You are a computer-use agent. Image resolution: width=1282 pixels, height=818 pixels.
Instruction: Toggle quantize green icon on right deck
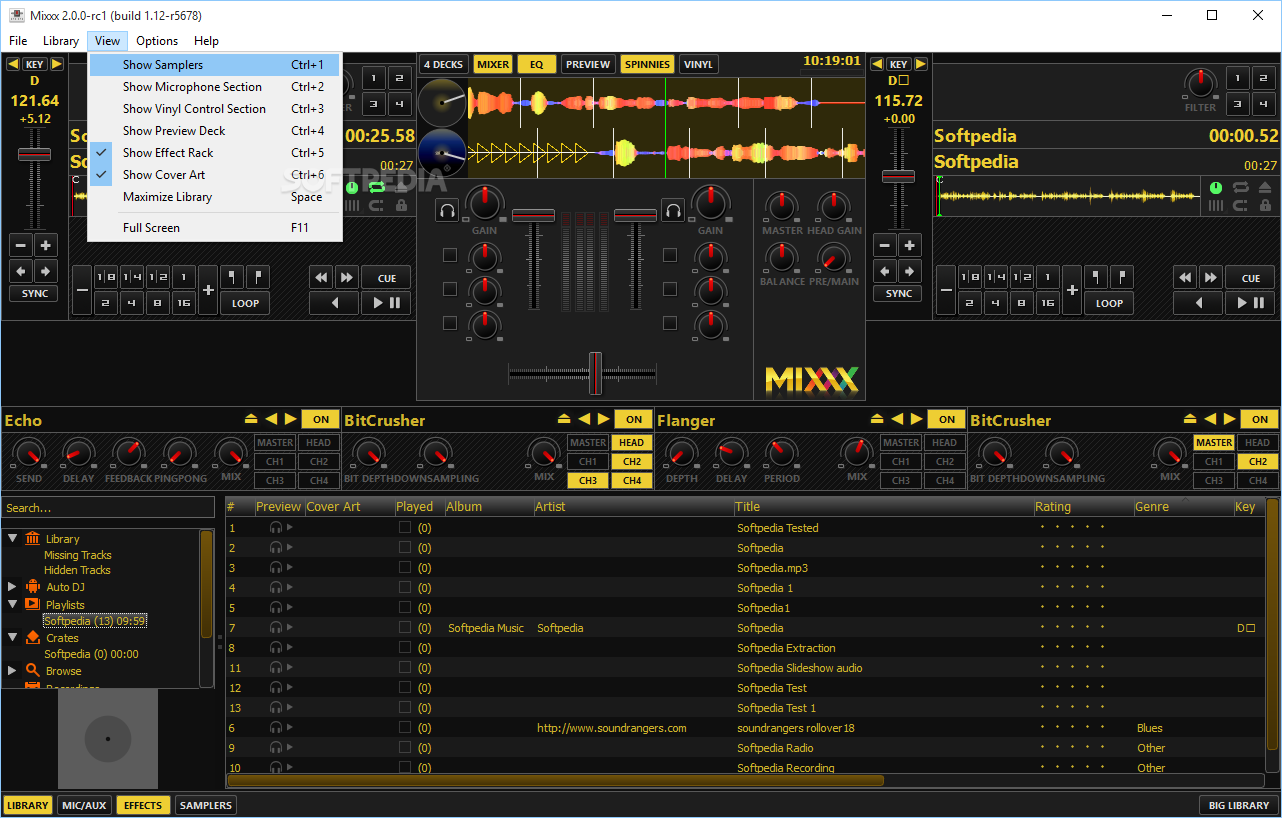[x=1215, y=187]
